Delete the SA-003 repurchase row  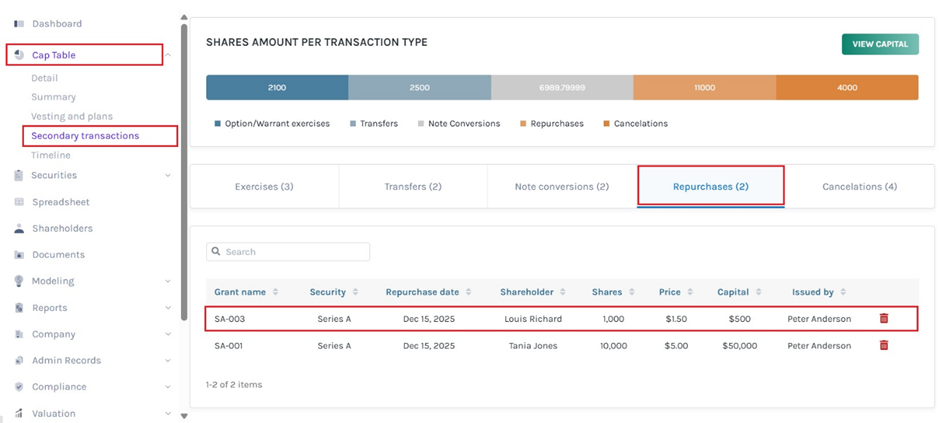[x=883, y=319]
